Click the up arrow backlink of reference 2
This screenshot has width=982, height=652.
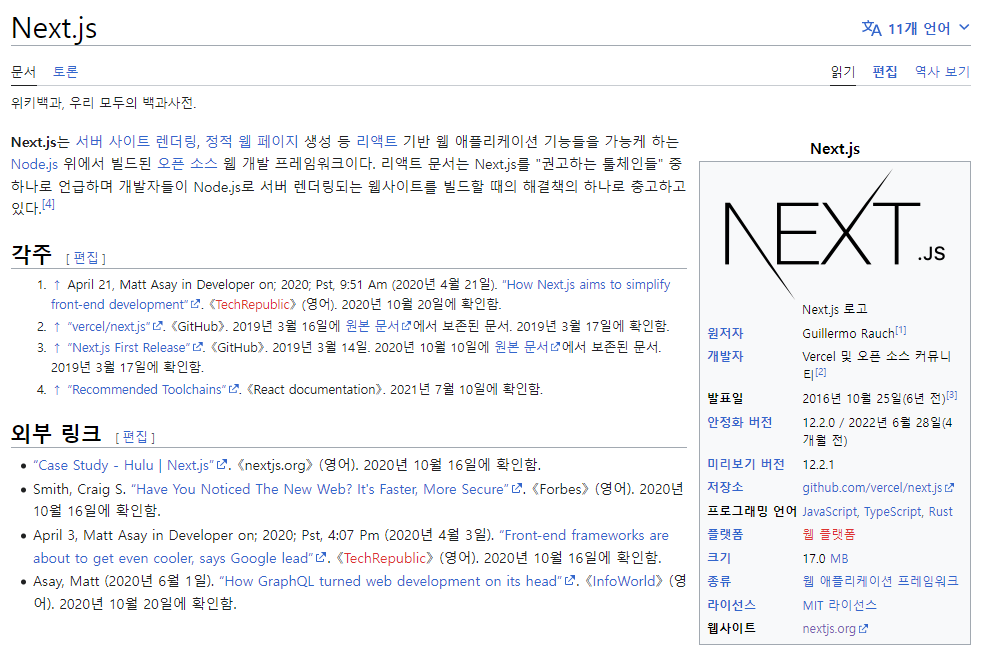[x=57, y=326]
